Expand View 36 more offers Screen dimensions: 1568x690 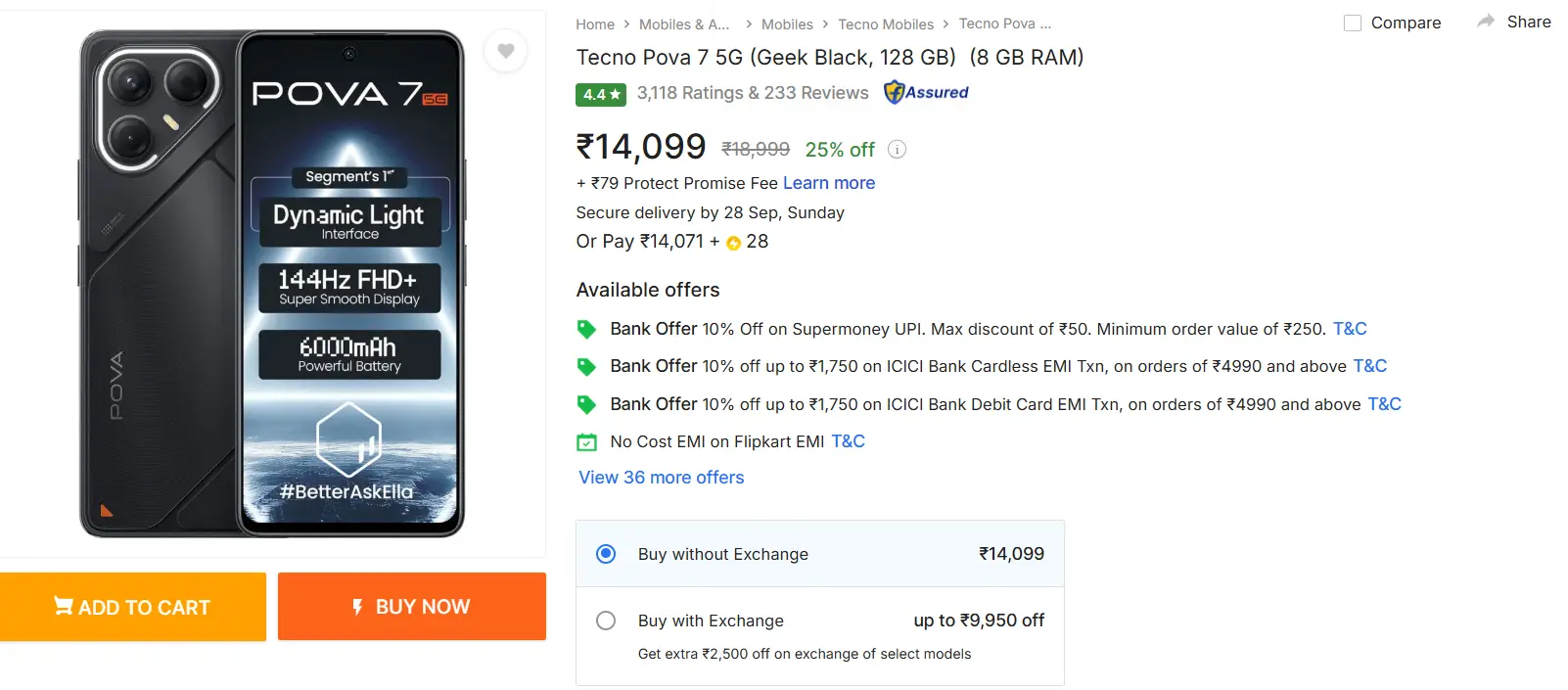661,478
